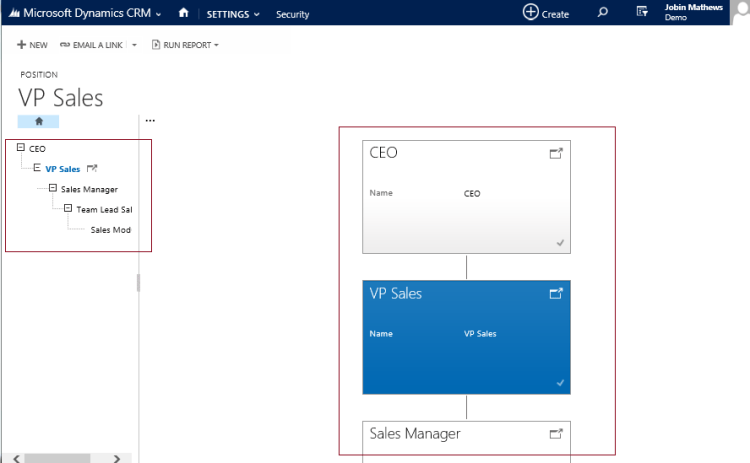Open the CEO tile pop-out icon
The height and width of the screenshot is (463, 750).
(x=556, y=153)
